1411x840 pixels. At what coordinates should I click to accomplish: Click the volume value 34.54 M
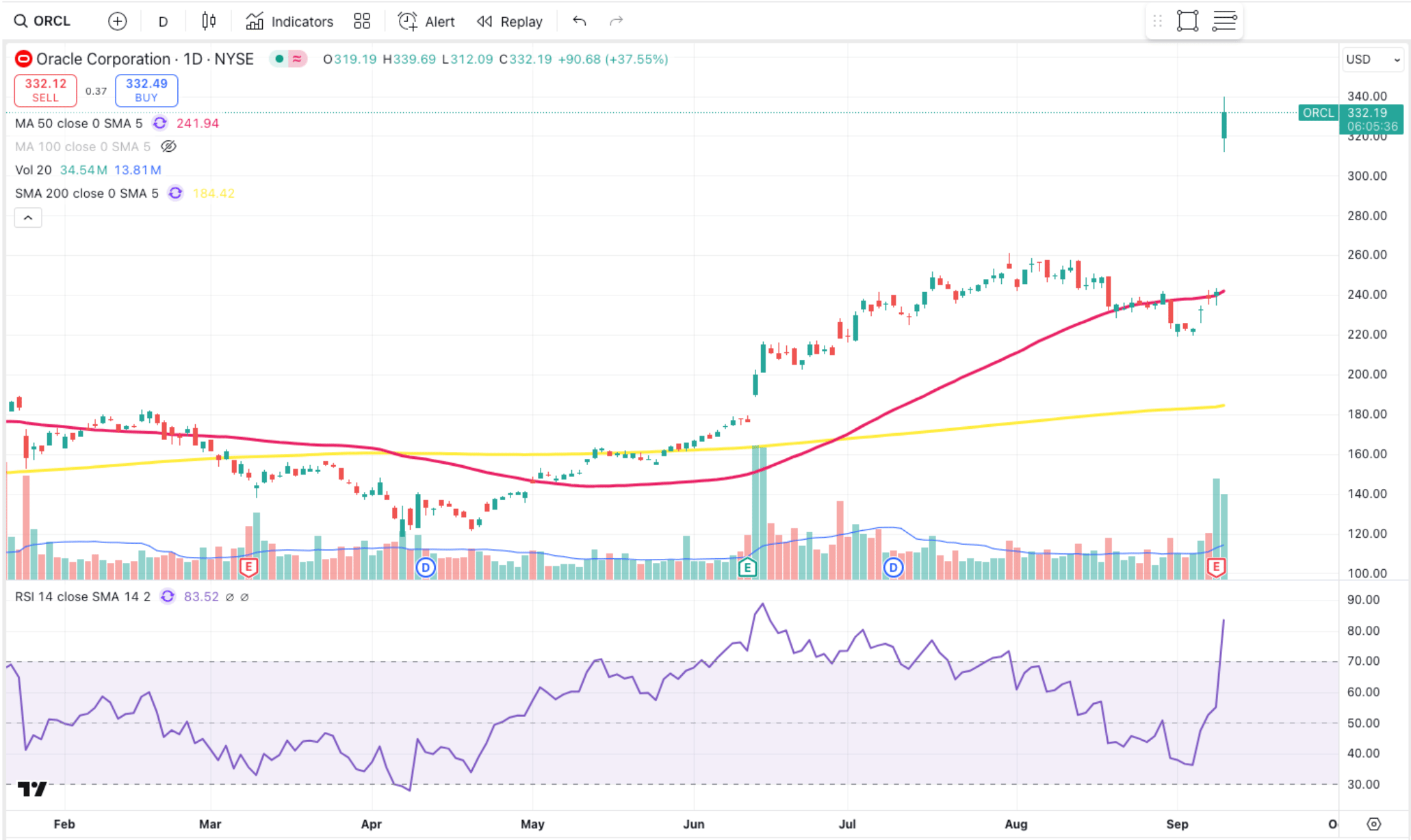tap(83, 170)
